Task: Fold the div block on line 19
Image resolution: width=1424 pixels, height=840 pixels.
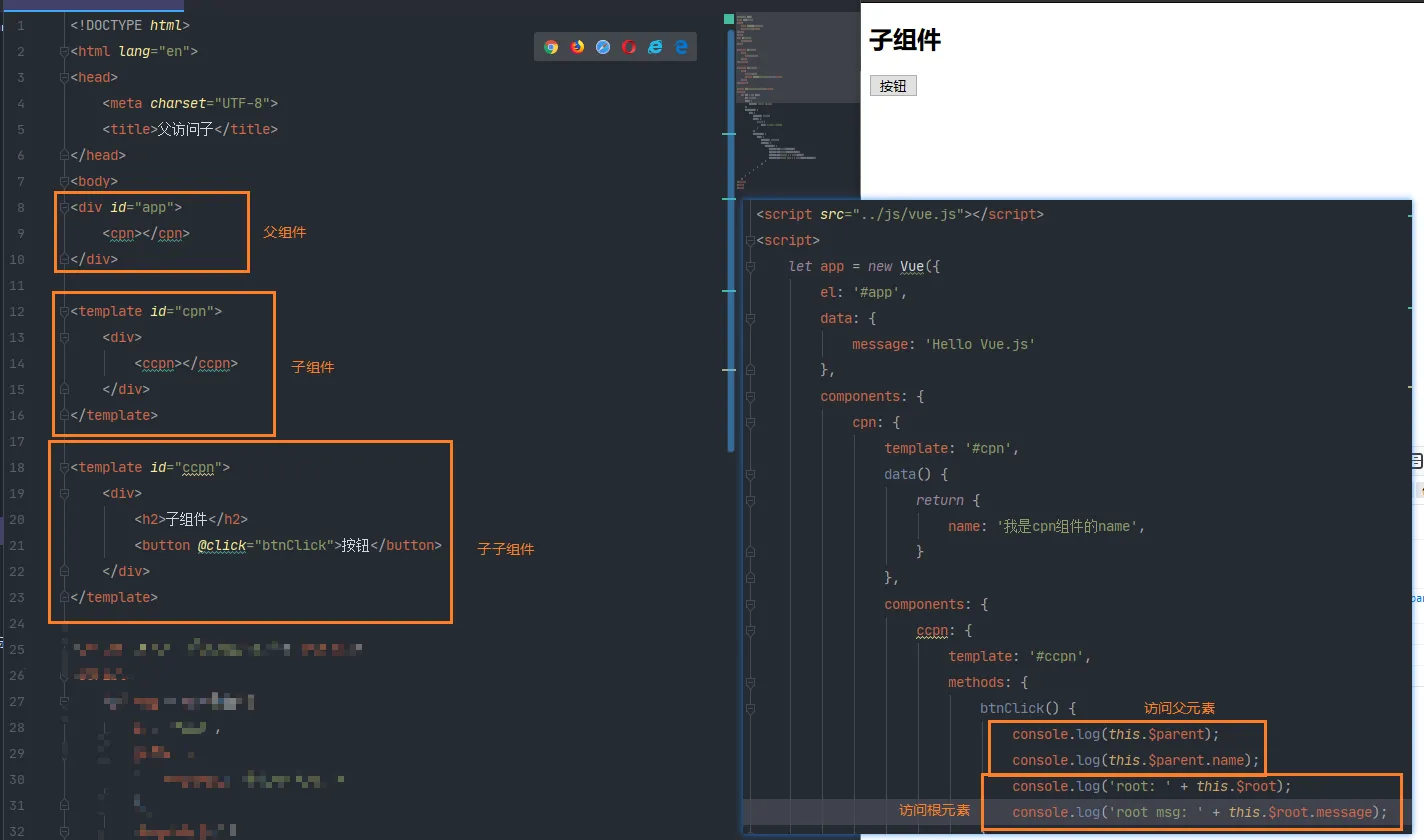Action: [64, 493]
